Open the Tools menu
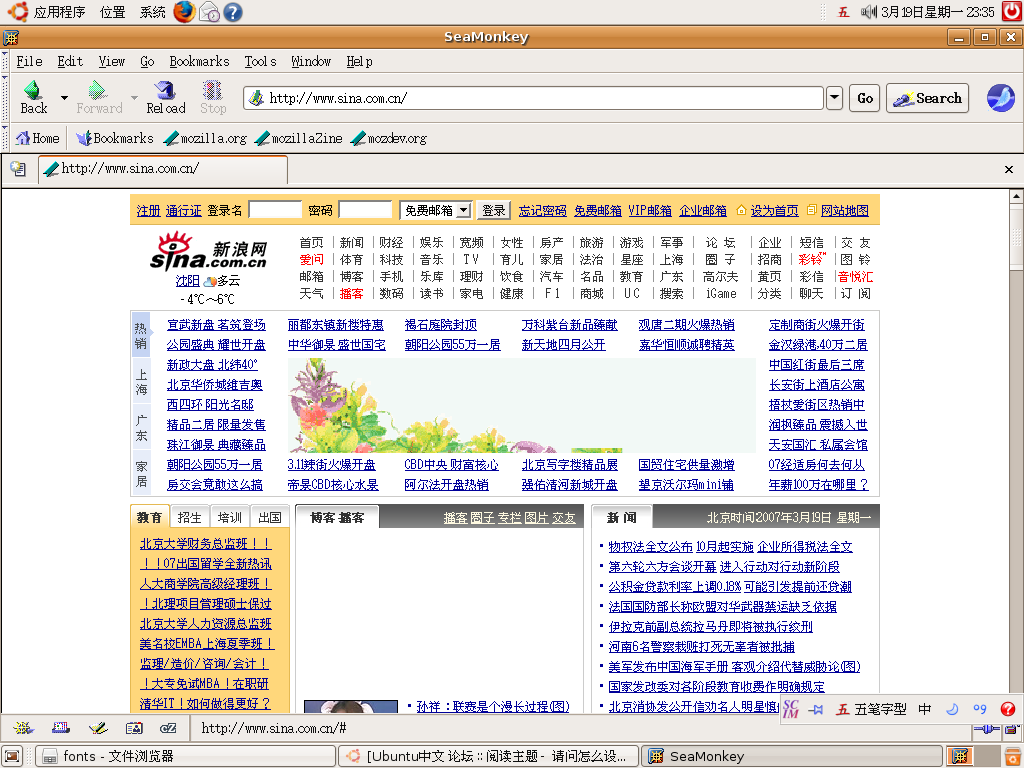Screen dimensions: 1024x768 (x=261, y=61)
